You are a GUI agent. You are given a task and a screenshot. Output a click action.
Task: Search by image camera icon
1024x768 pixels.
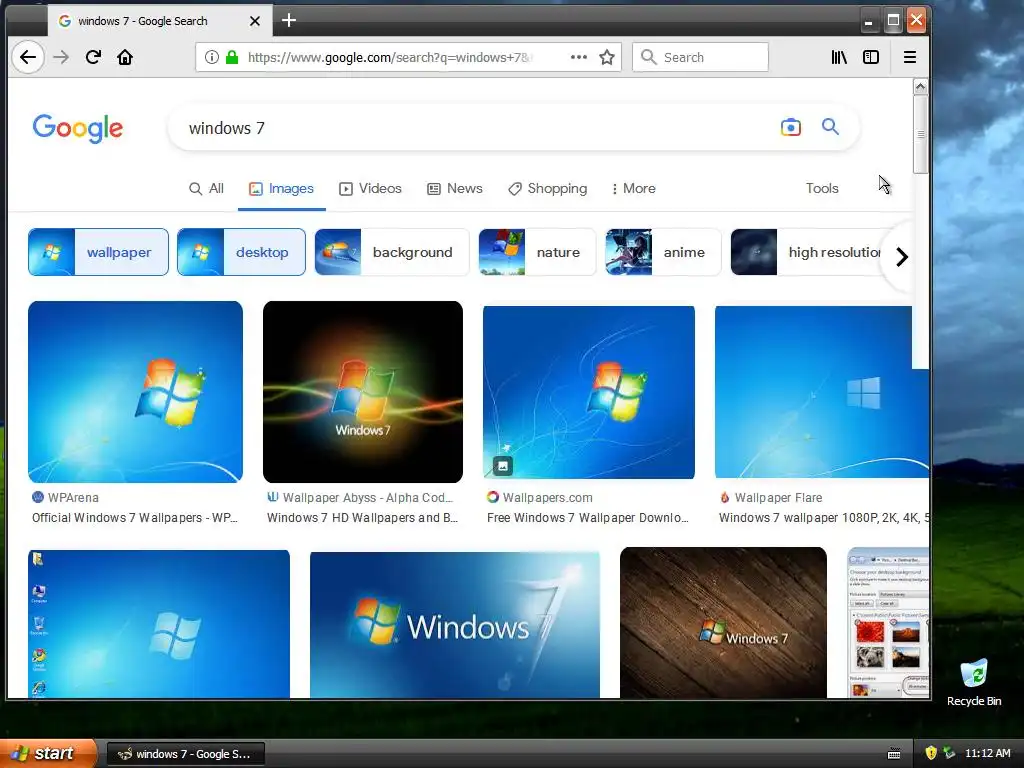tap(790, 127)
